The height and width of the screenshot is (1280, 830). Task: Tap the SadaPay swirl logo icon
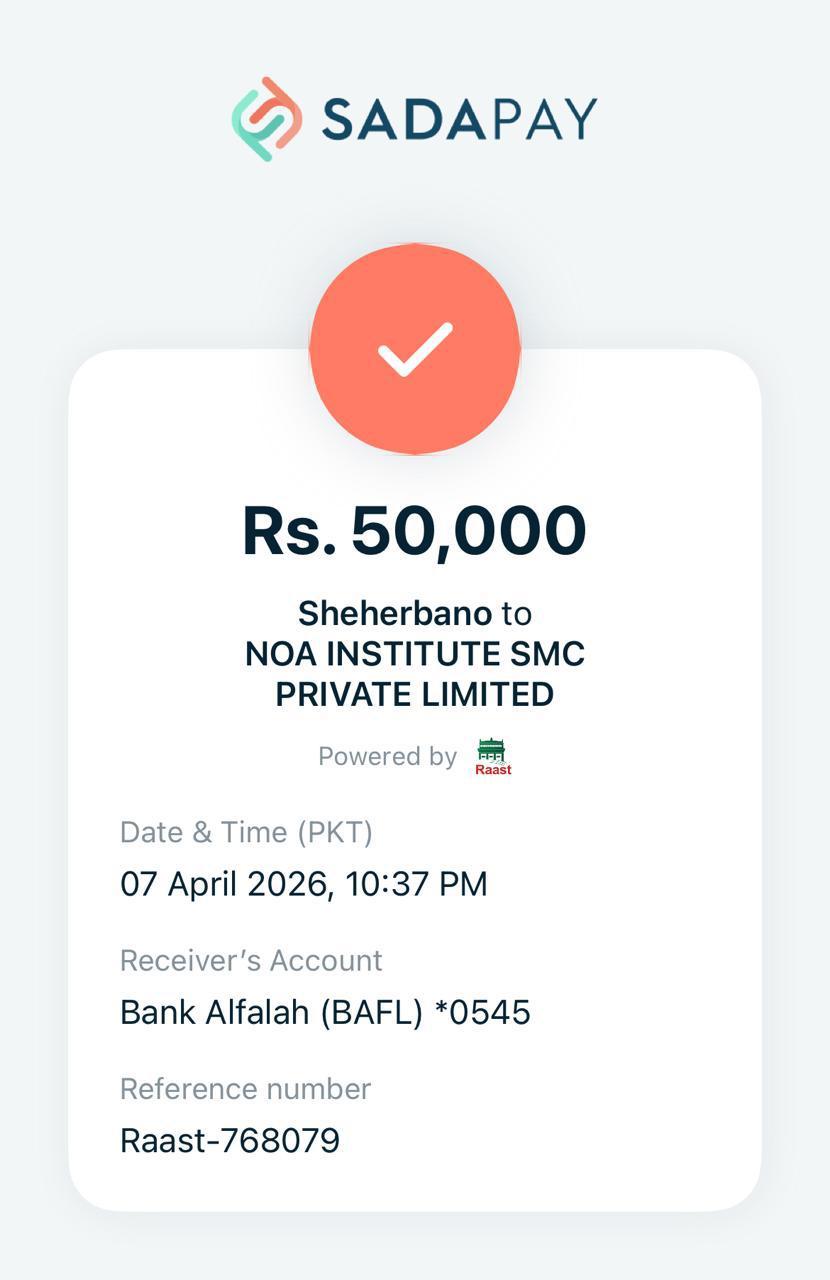click(x=266, y=119)
